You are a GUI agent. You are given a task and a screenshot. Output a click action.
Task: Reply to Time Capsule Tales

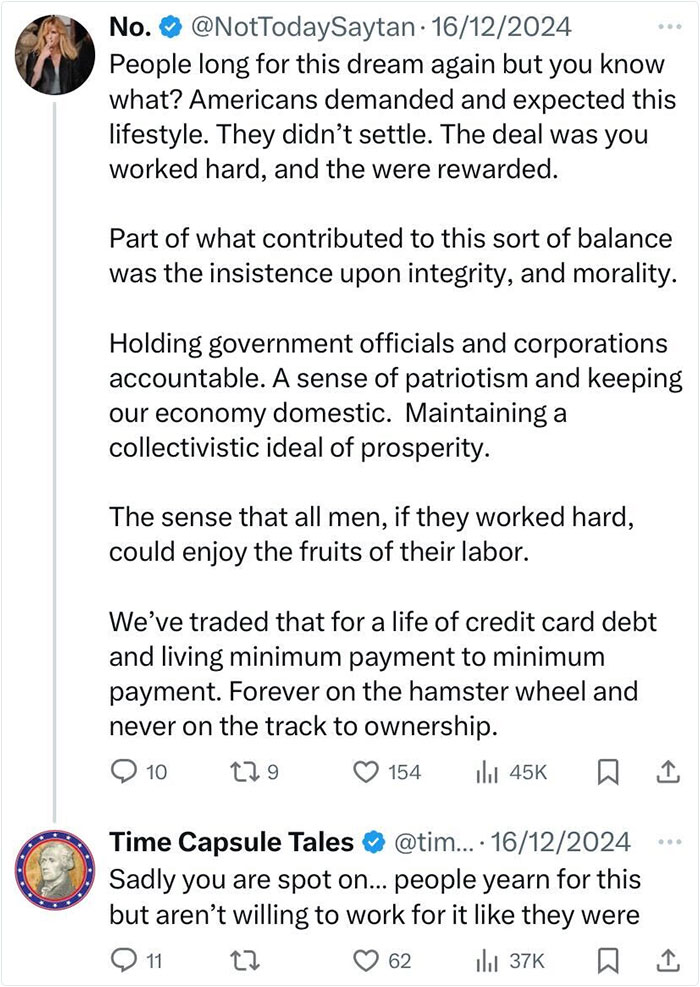[125, 960]
